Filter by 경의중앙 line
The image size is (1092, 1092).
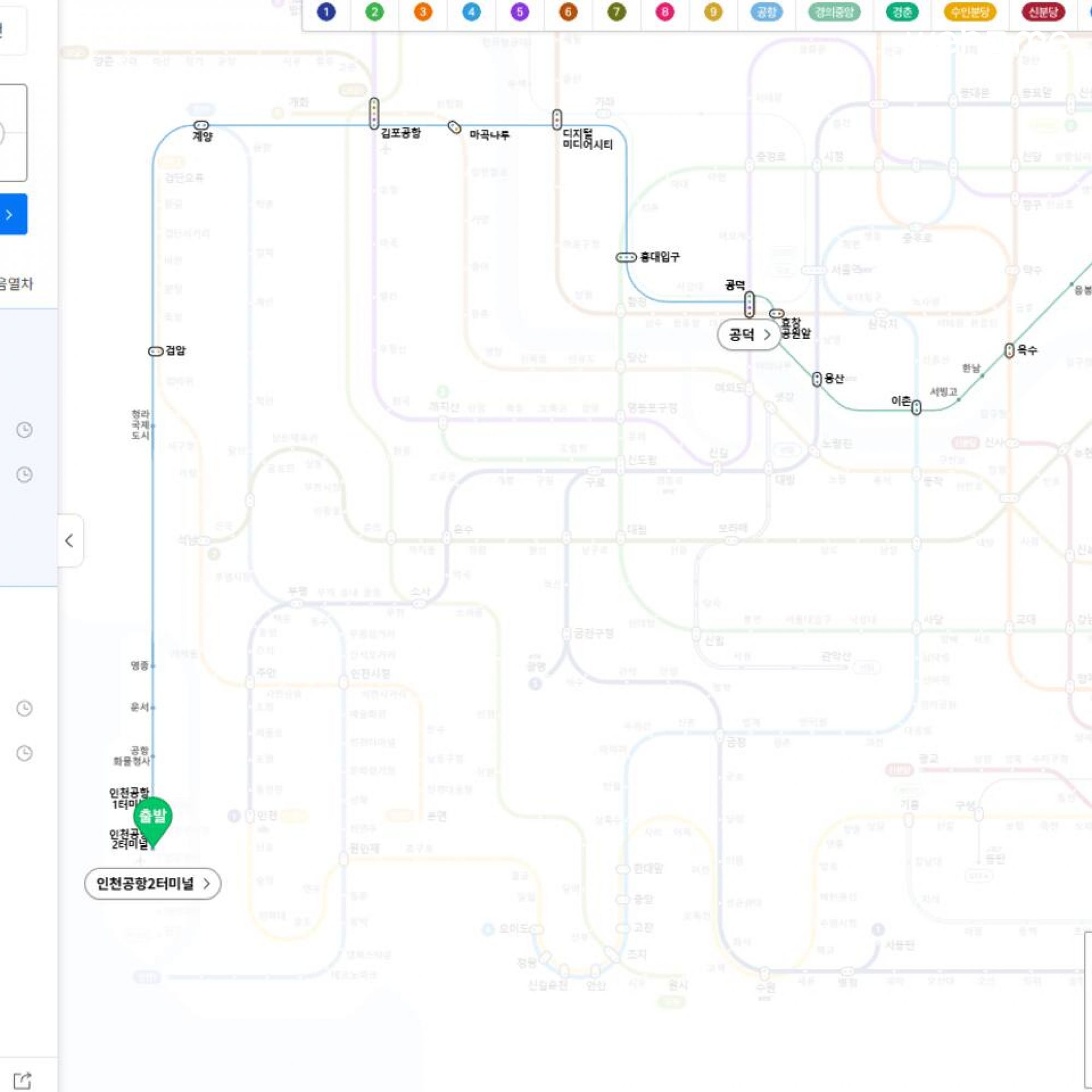tap(834, 12)
